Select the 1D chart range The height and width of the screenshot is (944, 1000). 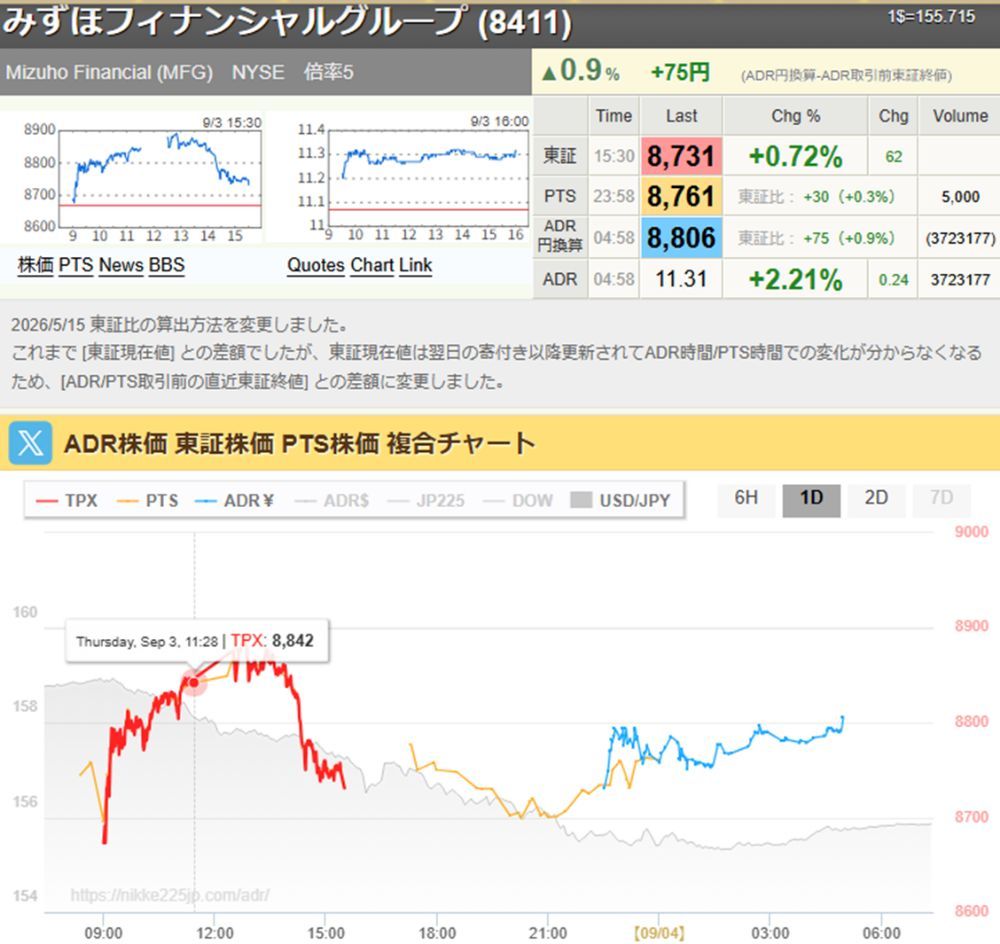click(x=811, y=499)
